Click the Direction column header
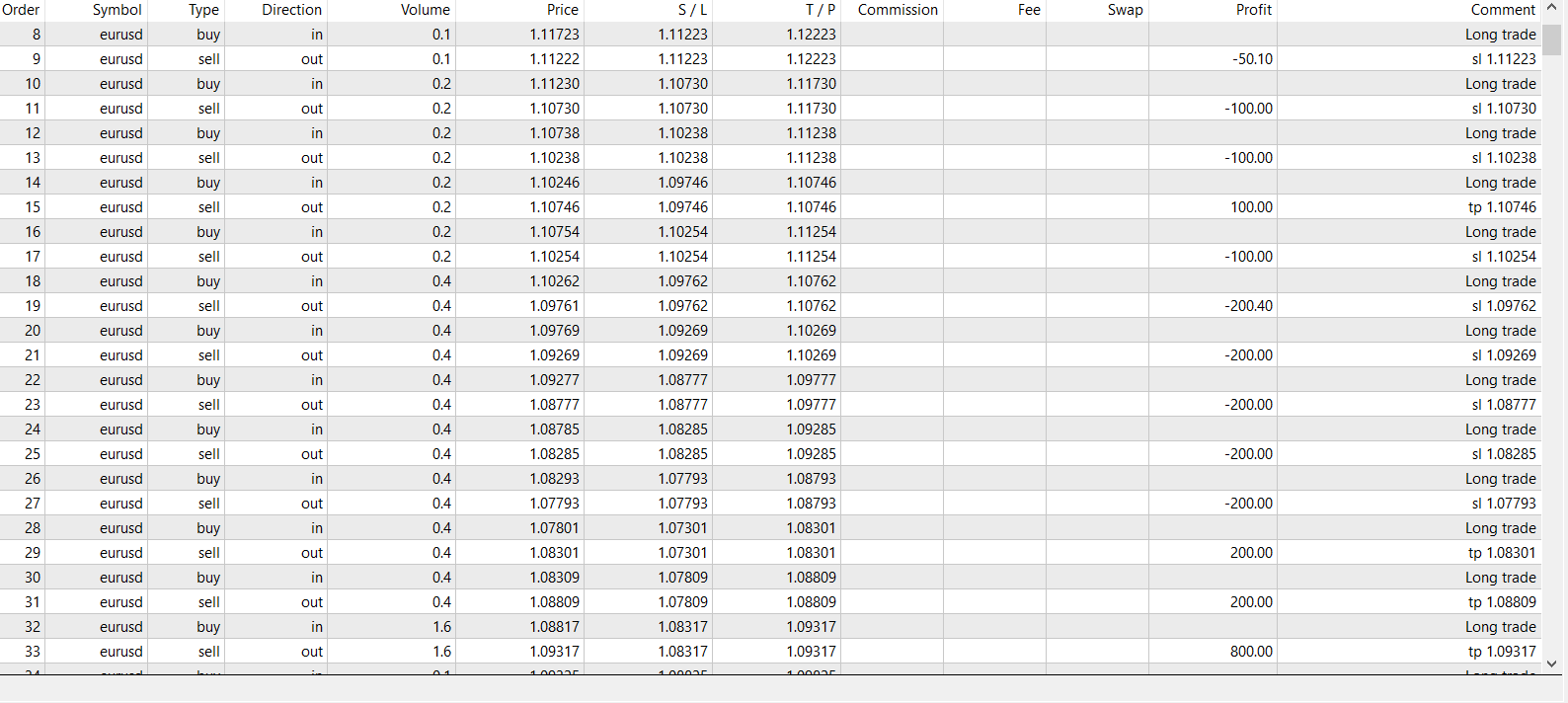Screen dimensions: 1568x703 click(x=291, y=10)
